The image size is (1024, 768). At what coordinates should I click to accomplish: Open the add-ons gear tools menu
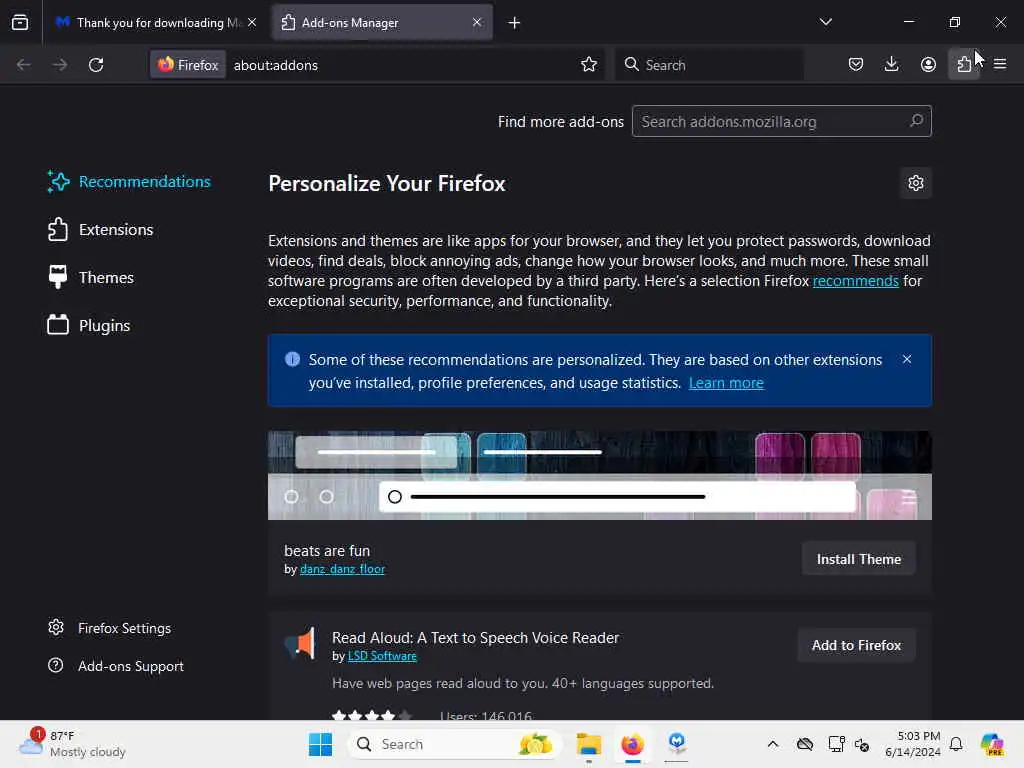(916, 183)
